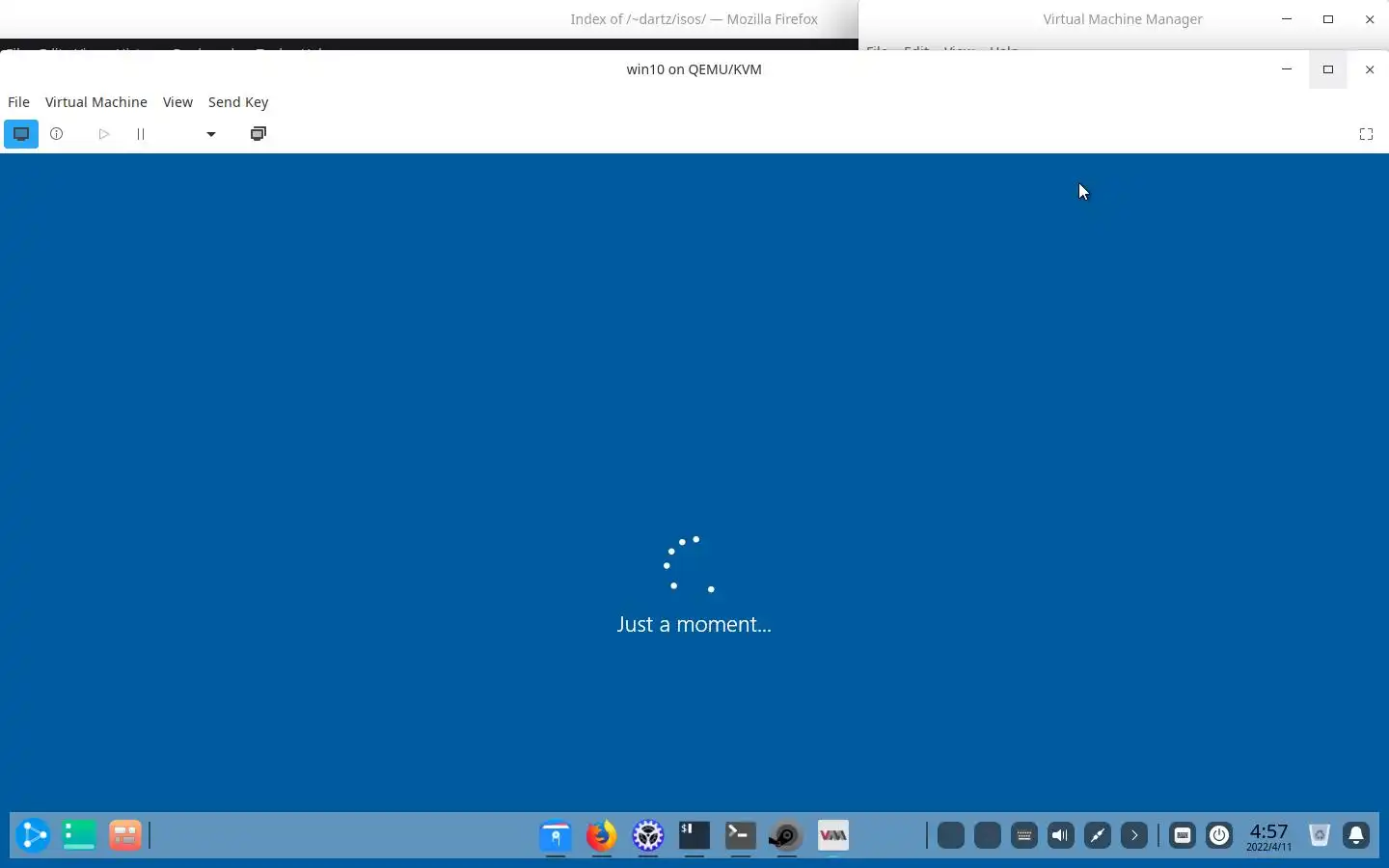Click the pen tool tray icon
This screenshot has height=868, width=1389.
1098,835
